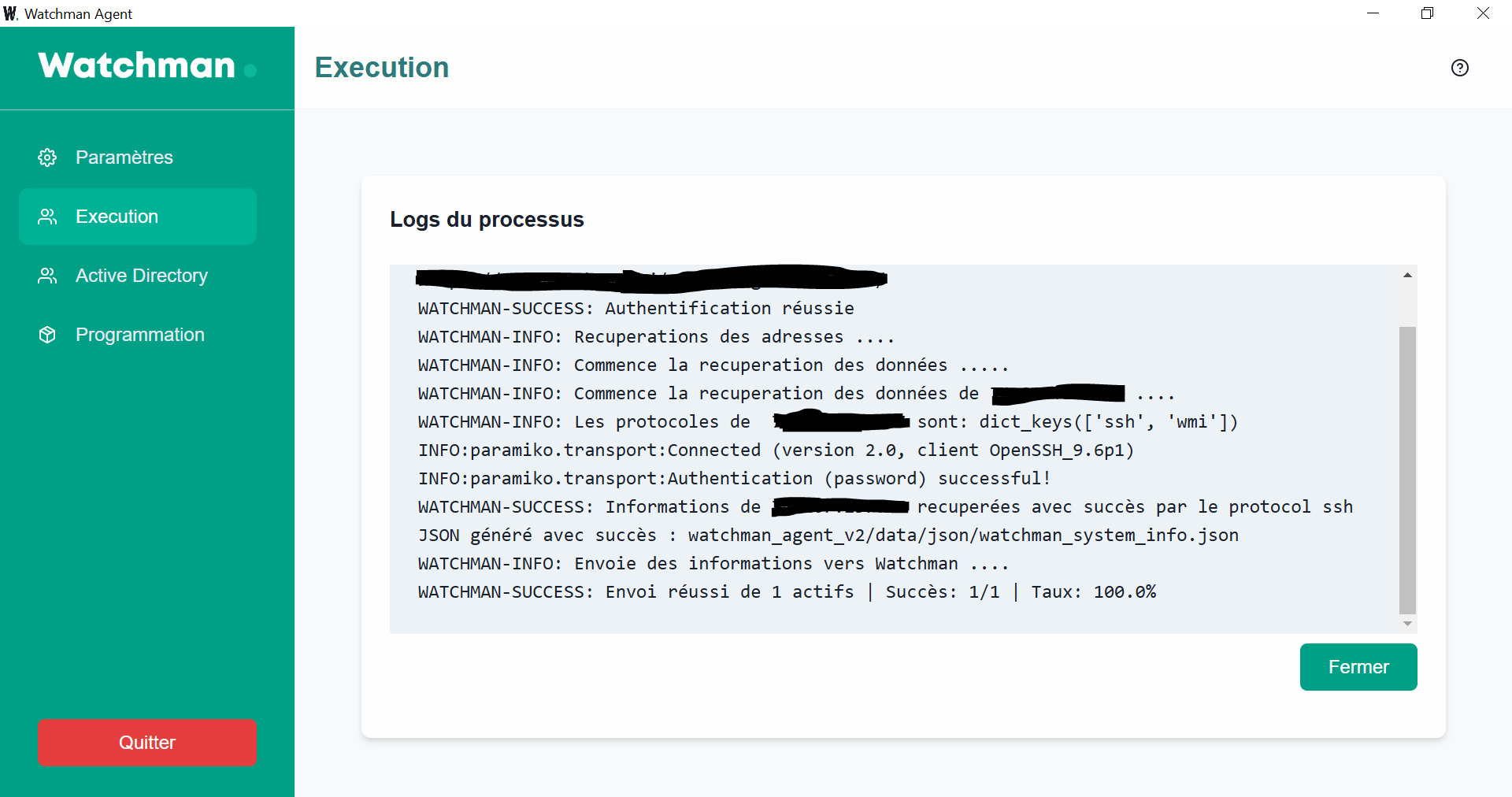This screenshot has width=1512, height=797.
Task: Click the users icon beside Active Directory
Action: click(47, 276)
